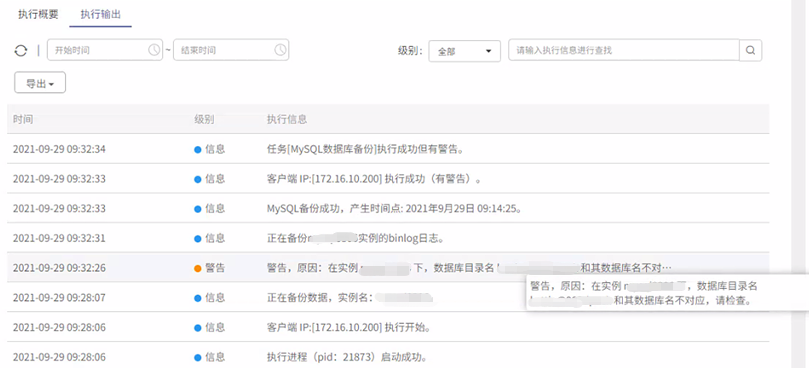Focus the 结束时间 input field
Viewport: 809px width, 368px height.
point(231,50)
